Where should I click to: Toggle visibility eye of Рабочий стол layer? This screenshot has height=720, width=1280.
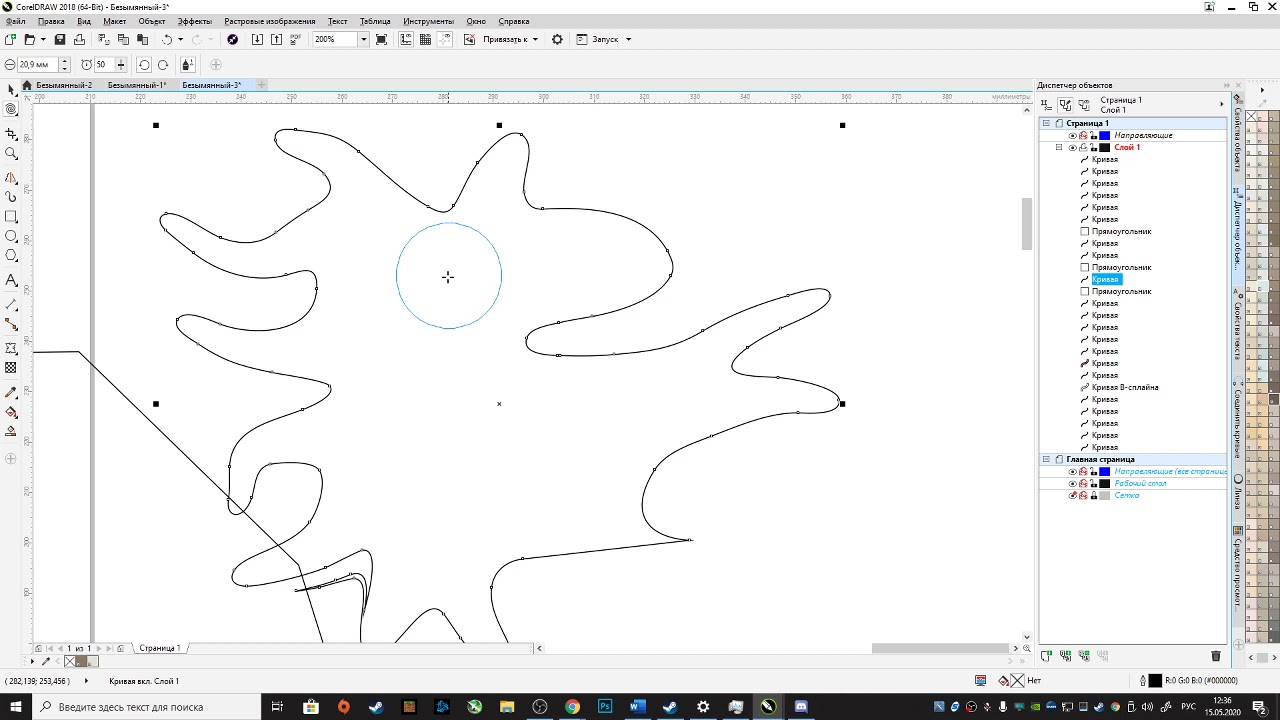pyautogui.click(x=1073, y=483)
